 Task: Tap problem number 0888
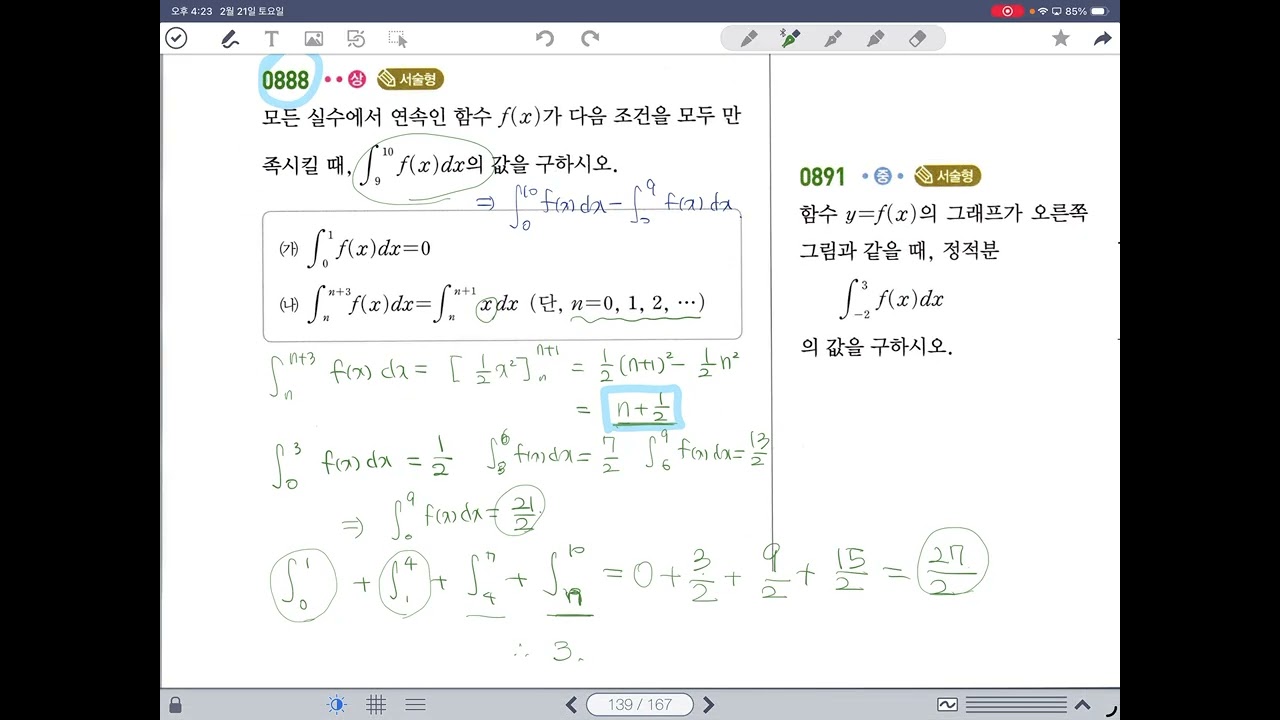point(285,80)
